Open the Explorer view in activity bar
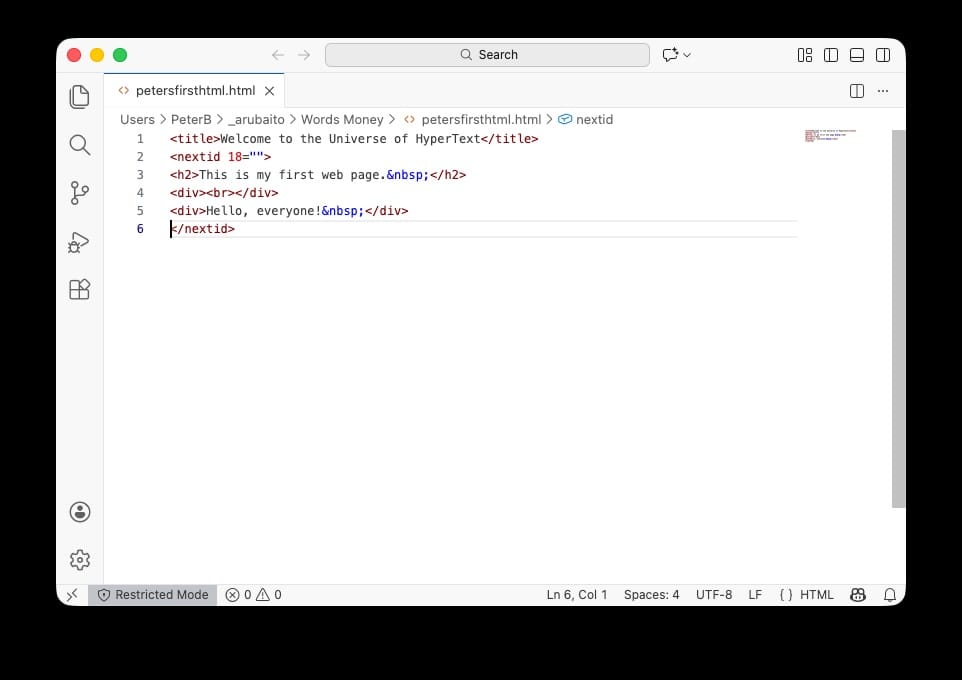962x680 pixels. [80, 97]
